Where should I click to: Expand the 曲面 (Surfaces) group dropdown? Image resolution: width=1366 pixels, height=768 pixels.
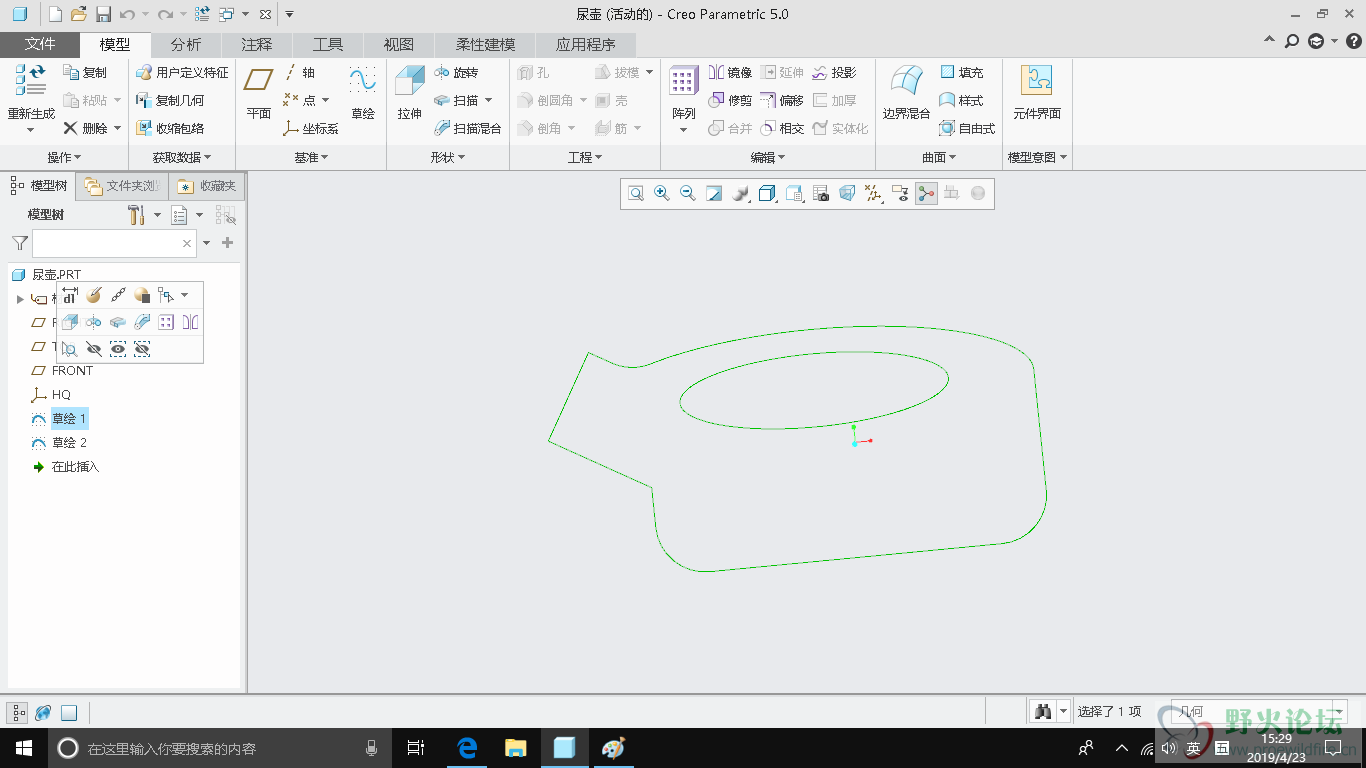[x=939, y=158]
